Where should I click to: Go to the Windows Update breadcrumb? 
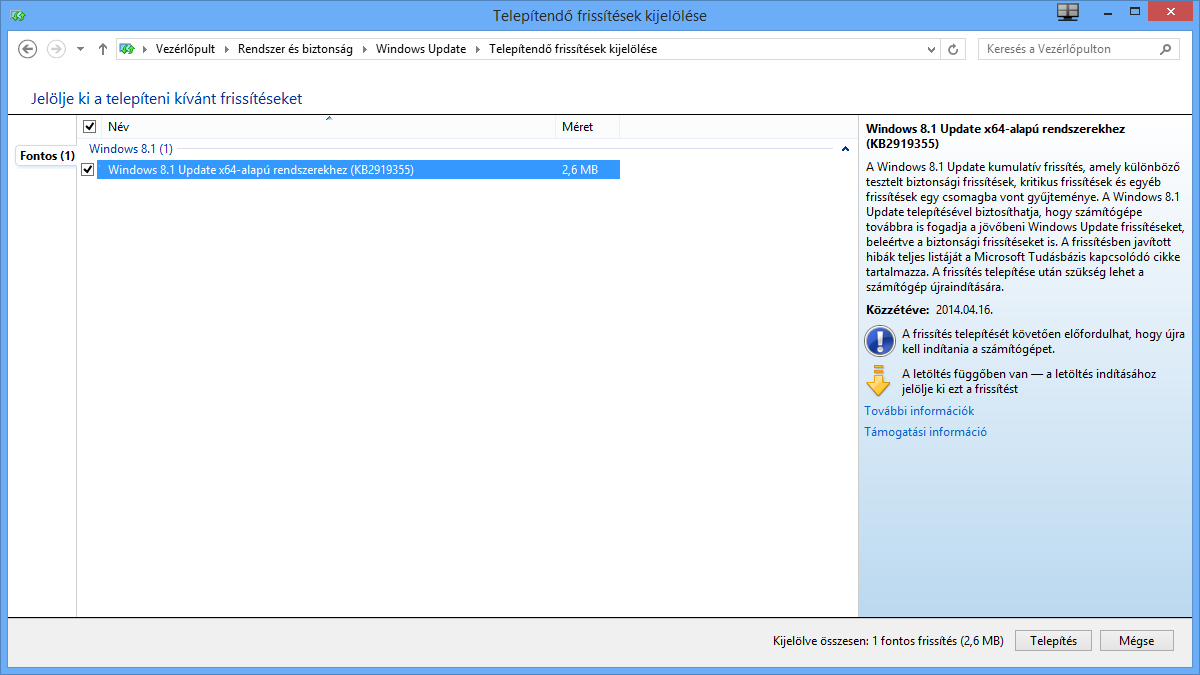(x=421, y=49)
